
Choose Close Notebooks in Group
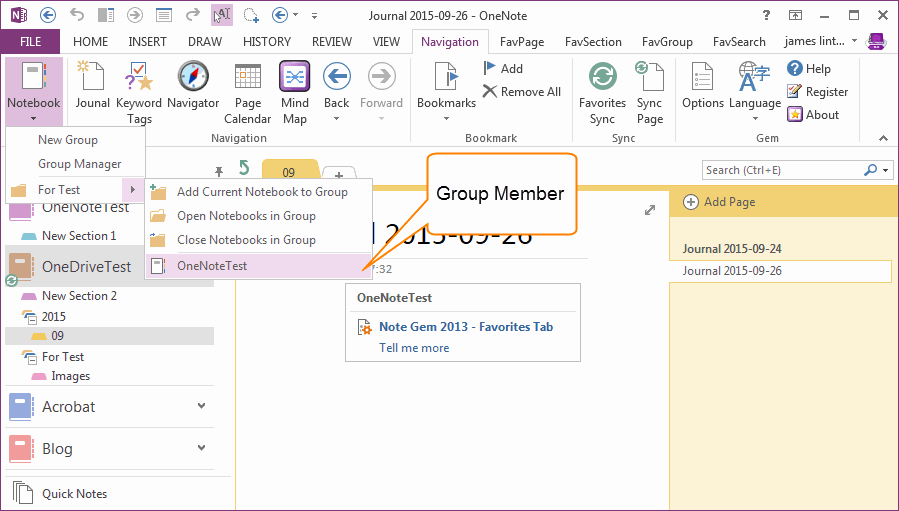point(259,240)
